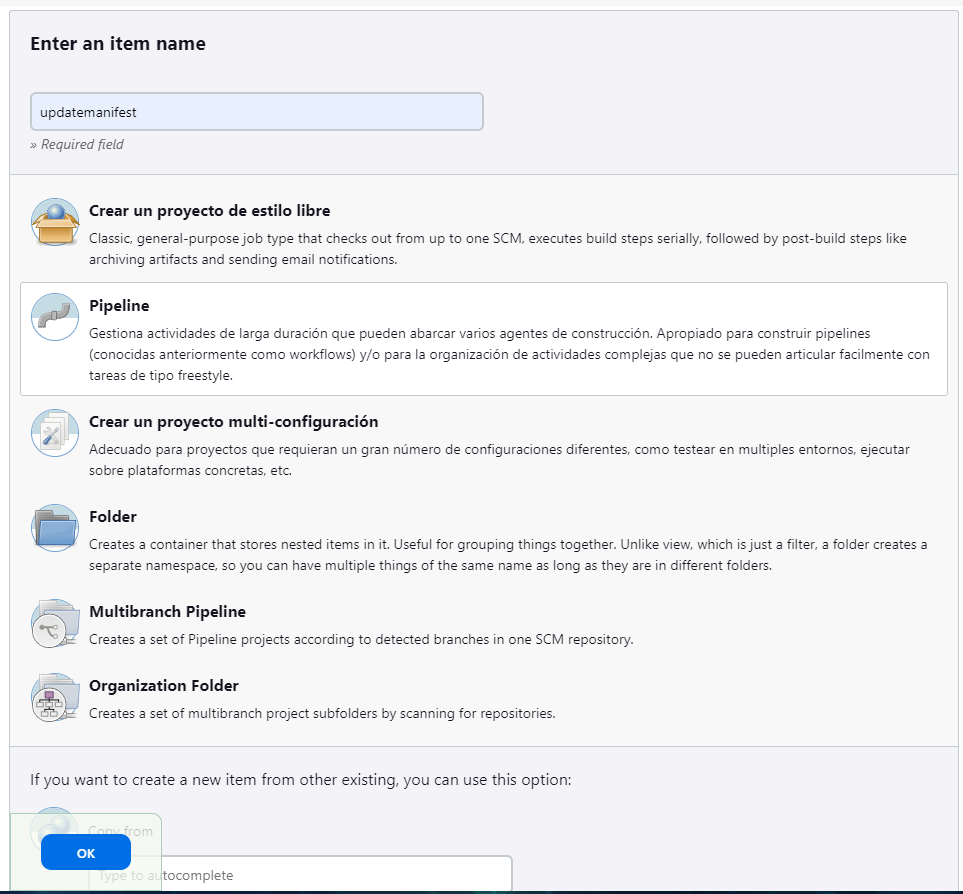
Task: Choose Crear un proyecto de estilo libre
Action: pos(209,211)
